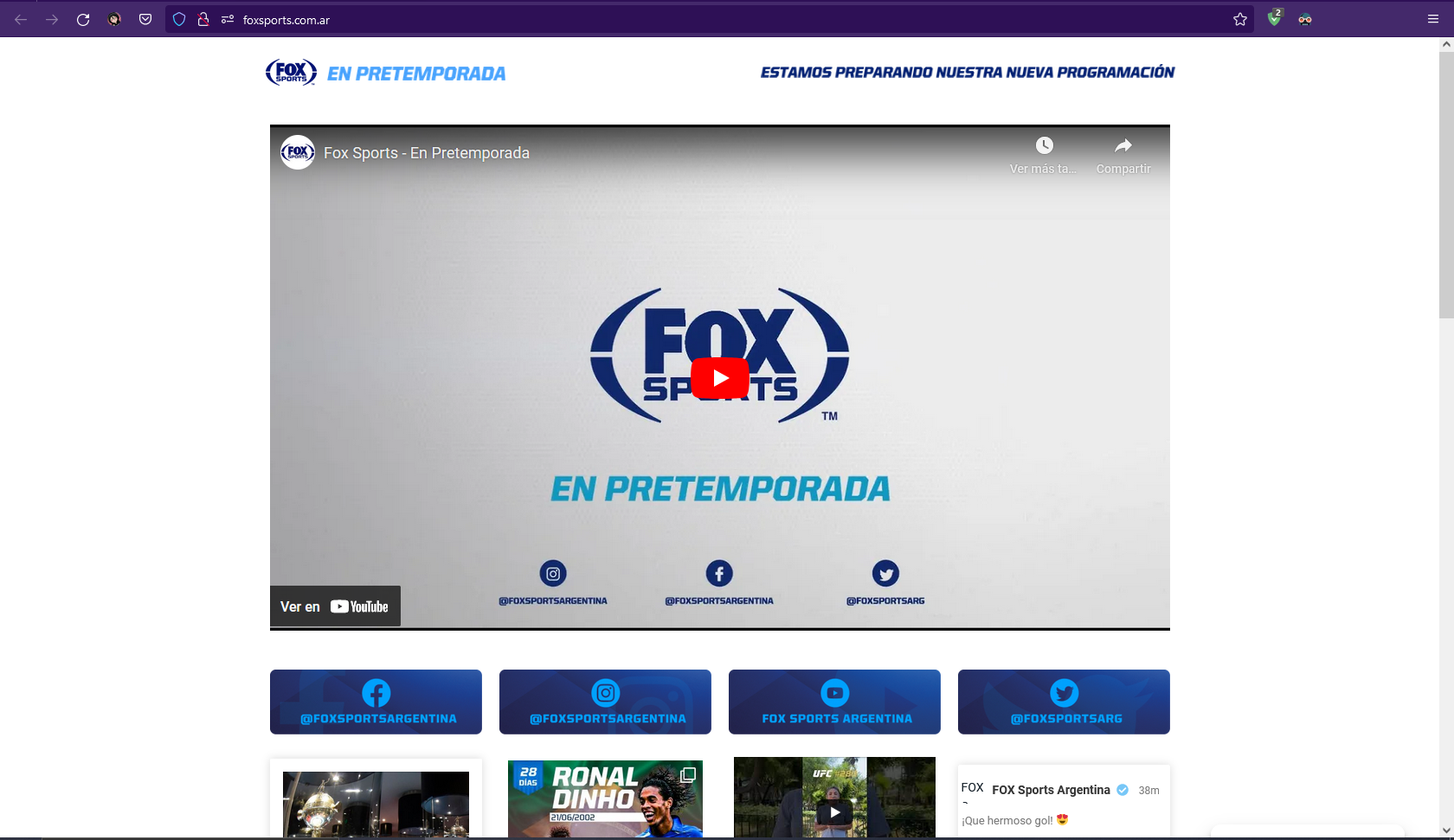Open the Instagram @FOXSPORTSARGENTINA button
Screen dimensions: 1454x840
[x=605, y=702]
